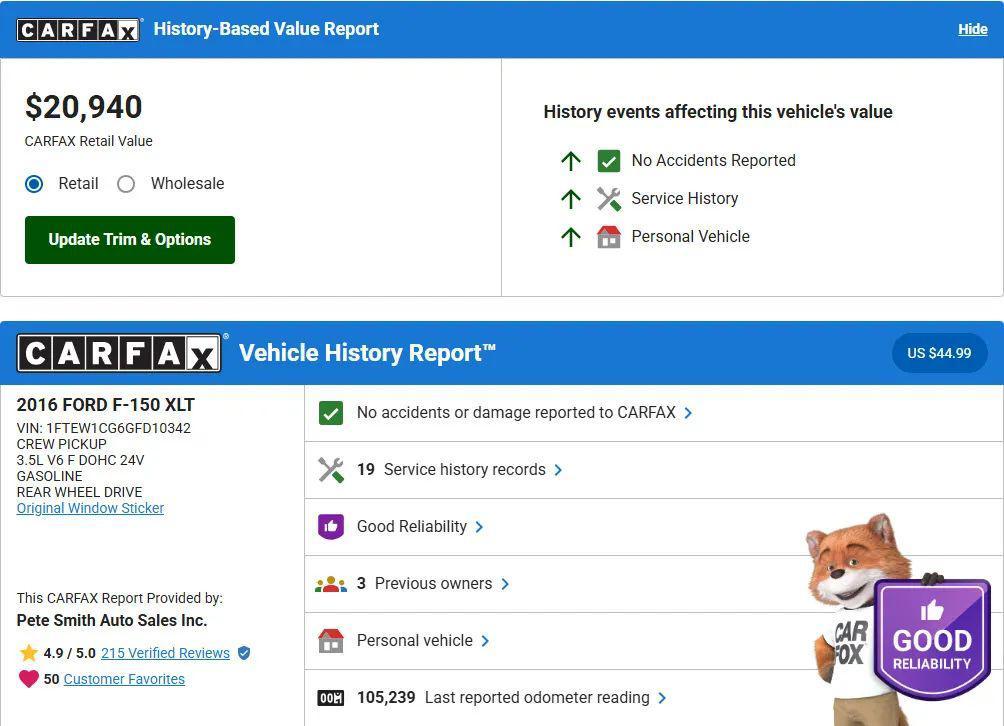Viewport: 1004px width, 726px height.
Task: Open the Original Window Sticker link
Action: pyautogui.click(x=90, y=508)
